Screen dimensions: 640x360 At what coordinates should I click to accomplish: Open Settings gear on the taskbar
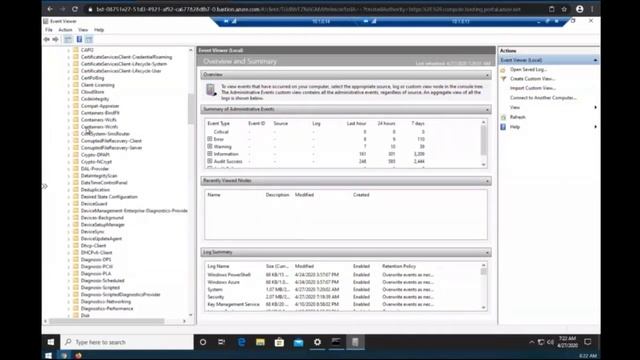pyautogui.click(x=317, y=342)
